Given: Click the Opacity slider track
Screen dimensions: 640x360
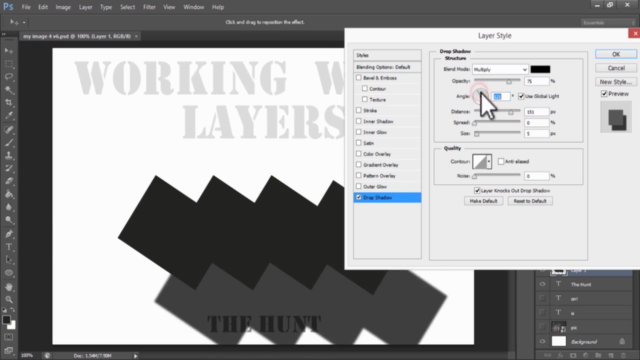Looking at the screenshot, I should tap(497, 80).
